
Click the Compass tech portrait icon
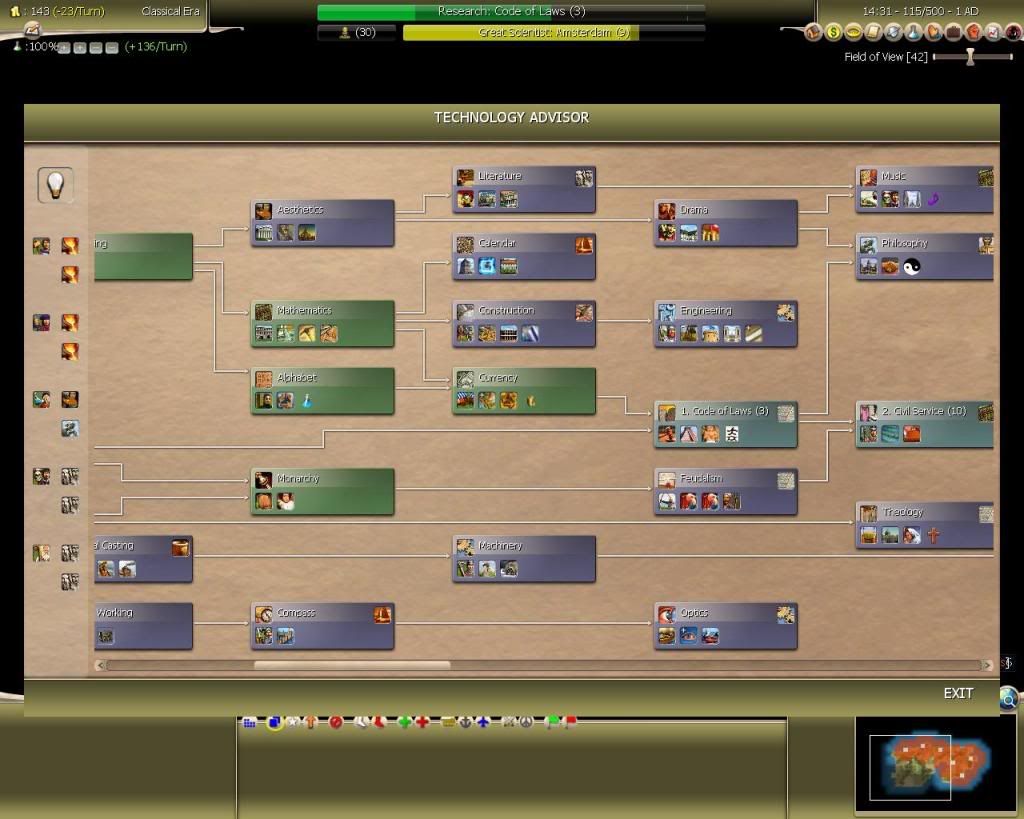coord(263,614)
